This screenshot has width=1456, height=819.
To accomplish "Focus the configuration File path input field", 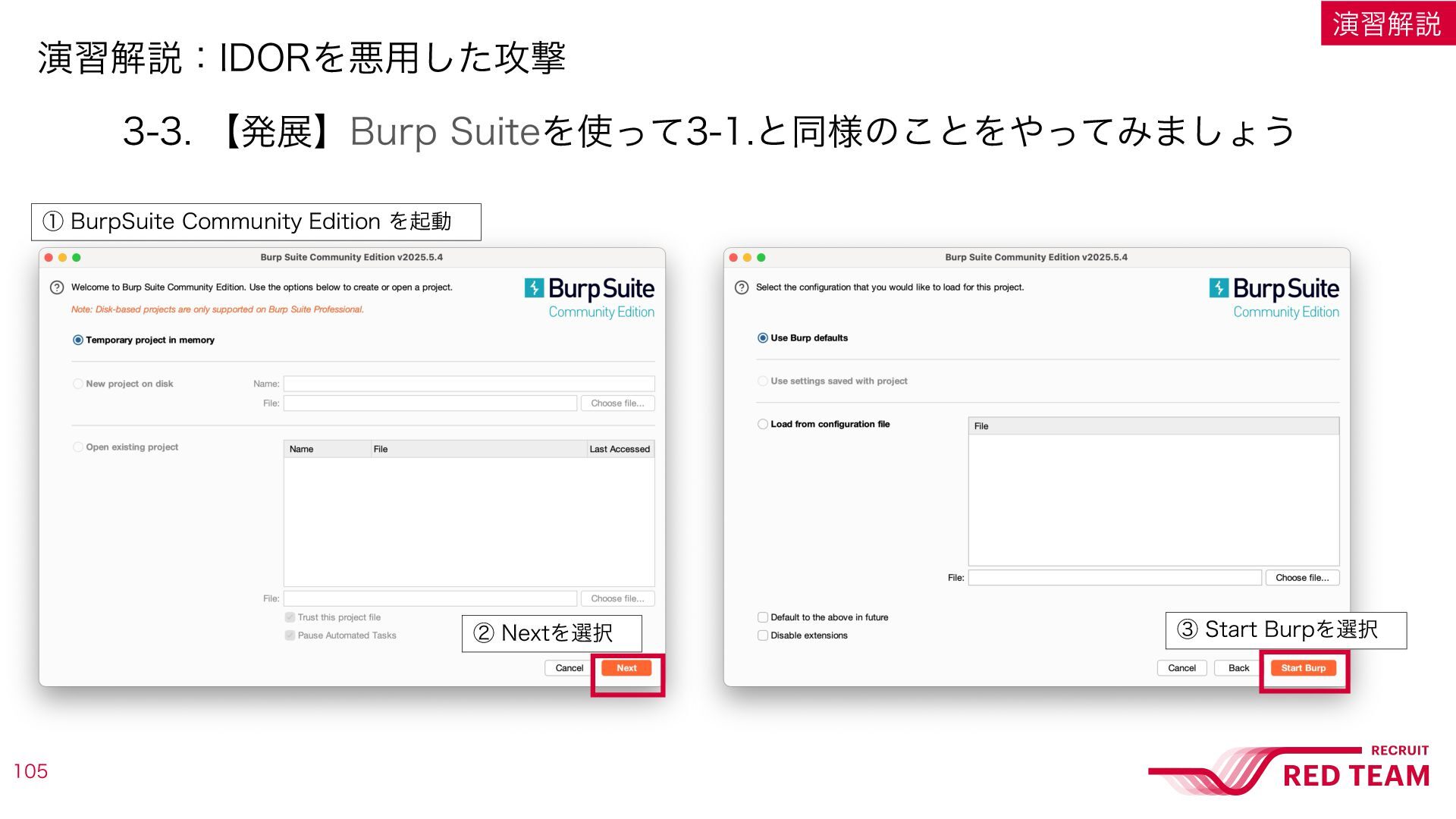I will pos(1115,578).
